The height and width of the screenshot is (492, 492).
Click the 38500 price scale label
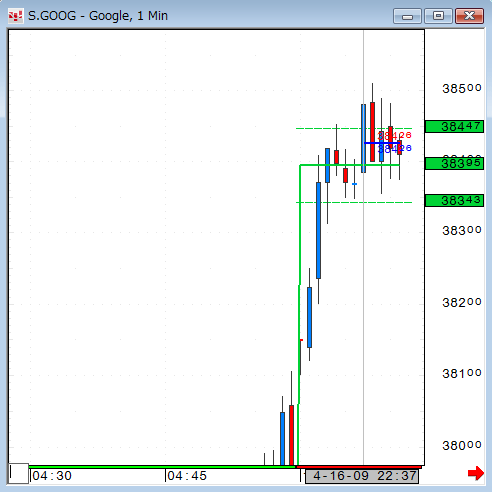(462, 89)
